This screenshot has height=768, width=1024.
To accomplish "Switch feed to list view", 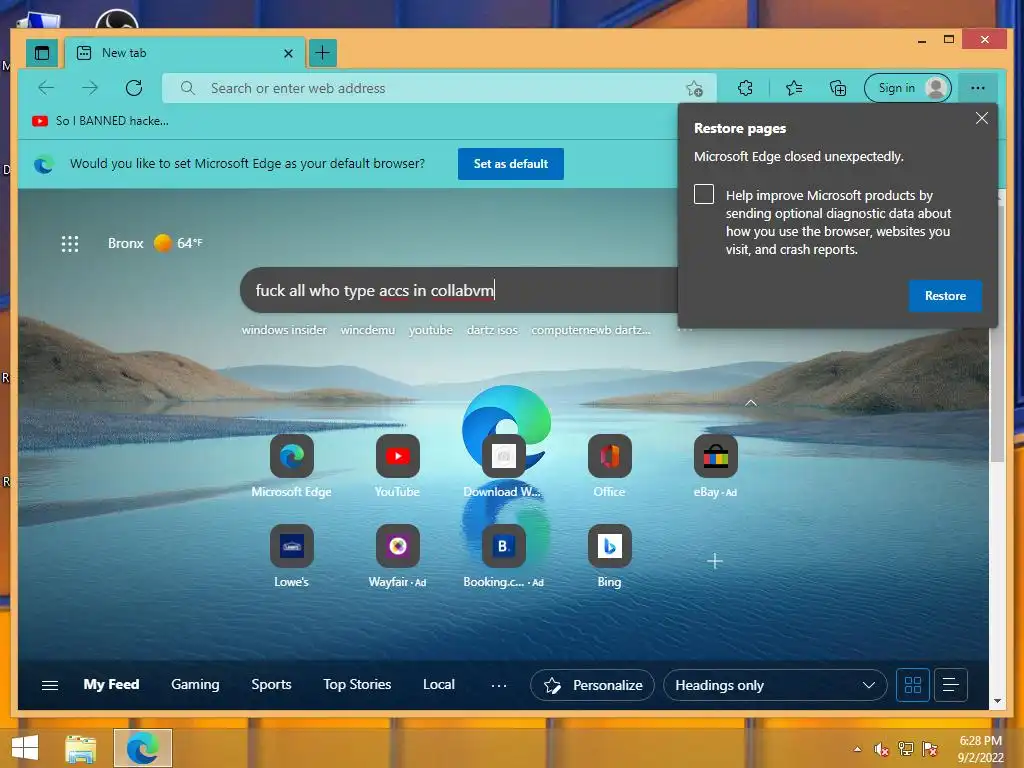I will coord(950,685).
